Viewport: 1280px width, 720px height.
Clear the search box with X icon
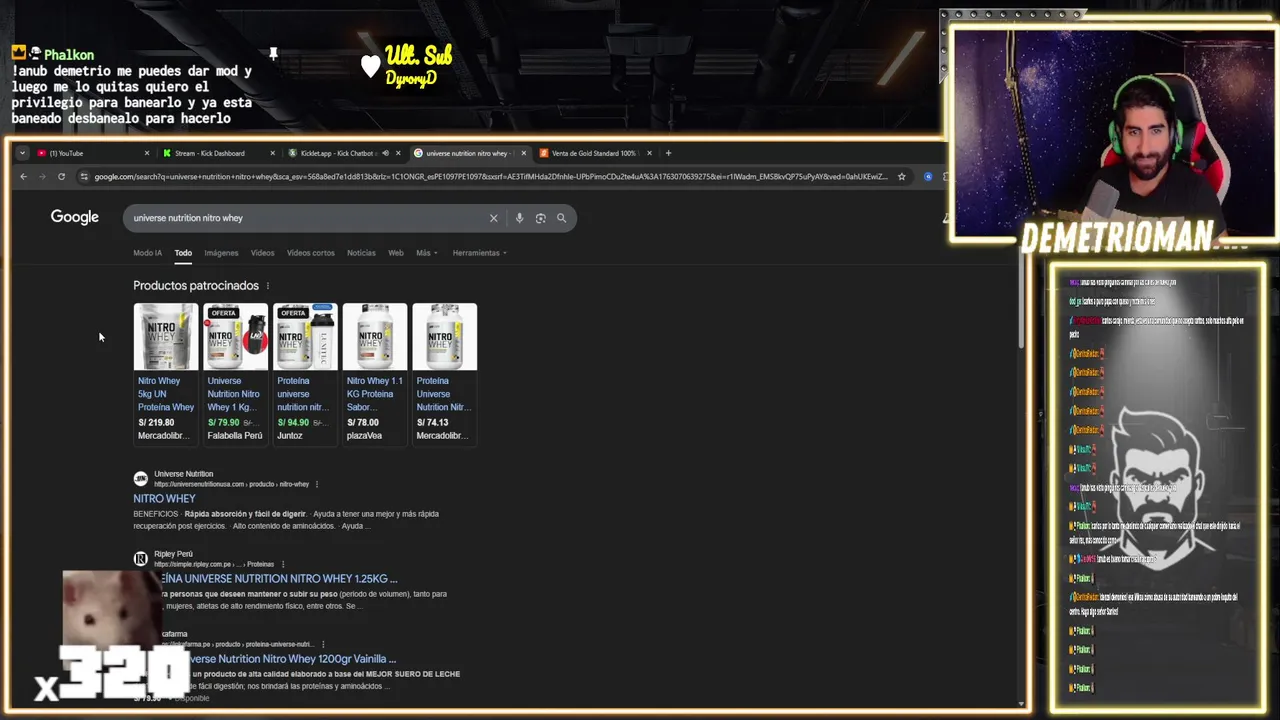493,218
